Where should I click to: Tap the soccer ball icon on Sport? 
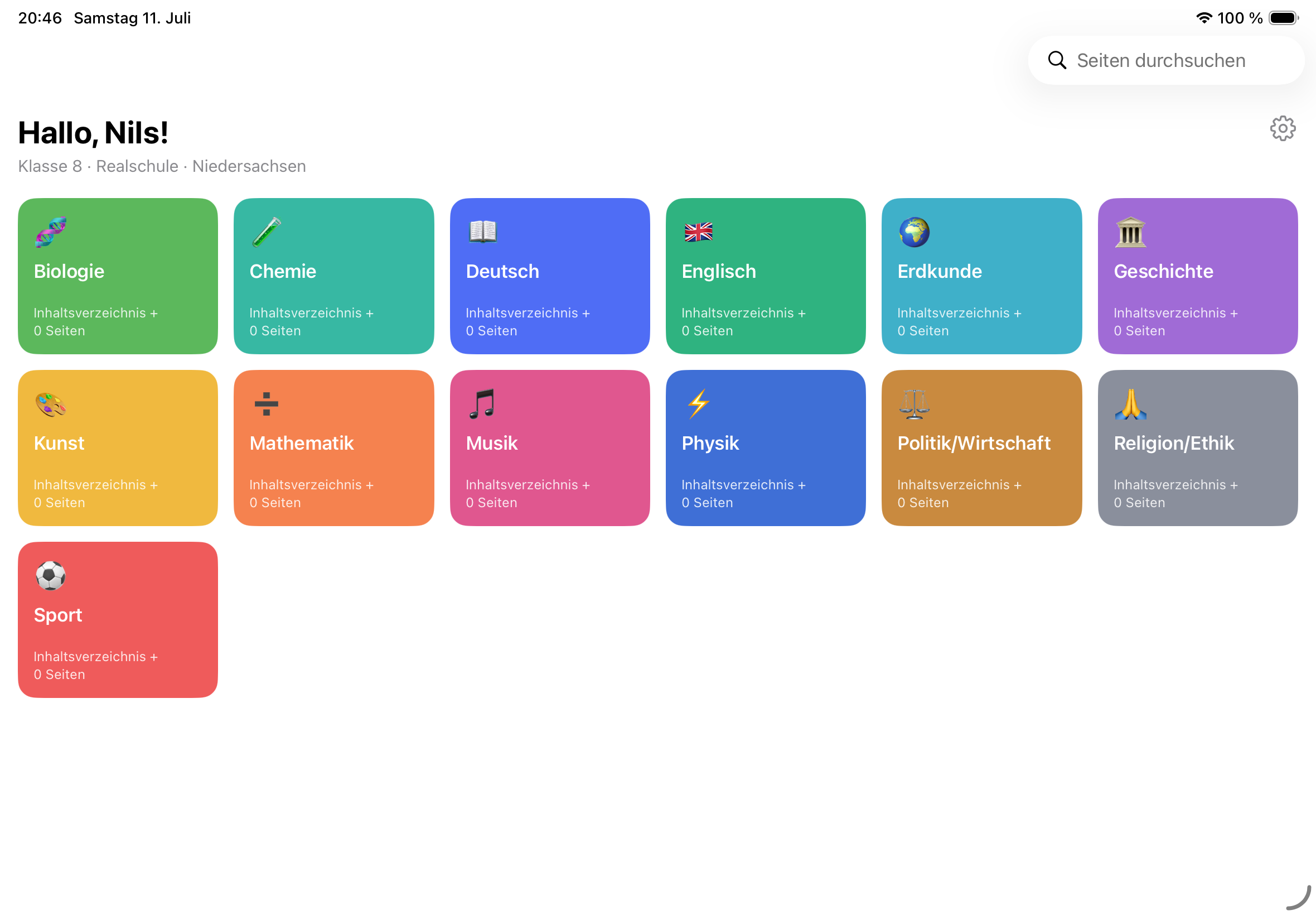tap(50, 576)
